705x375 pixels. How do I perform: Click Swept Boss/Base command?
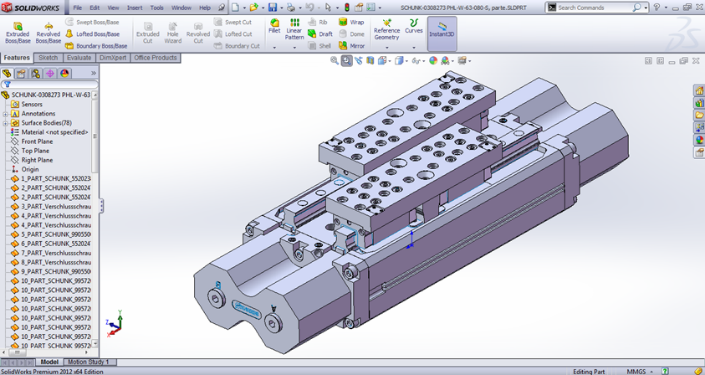(92, 22)
